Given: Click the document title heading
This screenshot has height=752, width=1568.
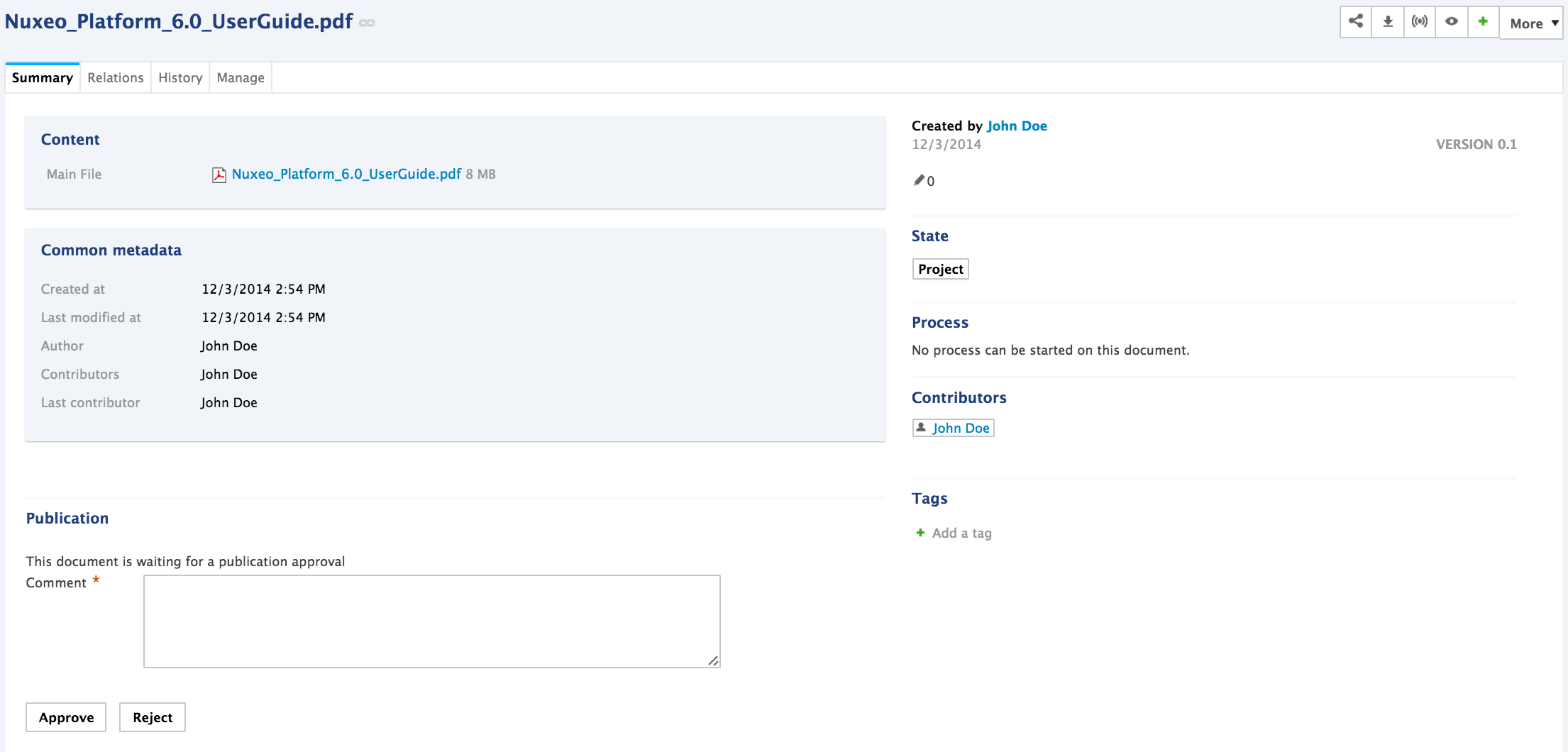Looking at the screenshot, I should (179, 21).
